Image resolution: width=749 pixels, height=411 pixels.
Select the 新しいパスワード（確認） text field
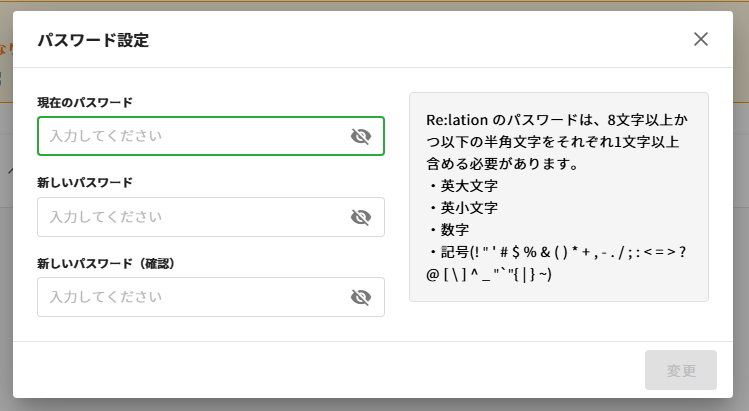190,297
